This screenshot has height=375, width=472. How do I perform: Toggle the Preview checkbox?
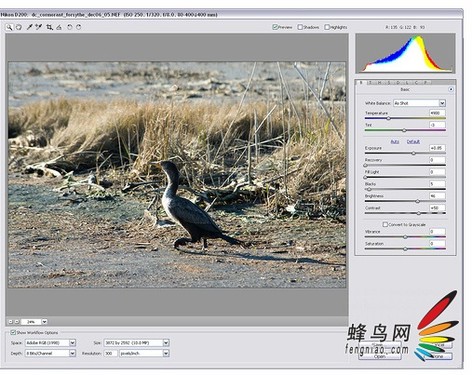(x=275, y=27)
